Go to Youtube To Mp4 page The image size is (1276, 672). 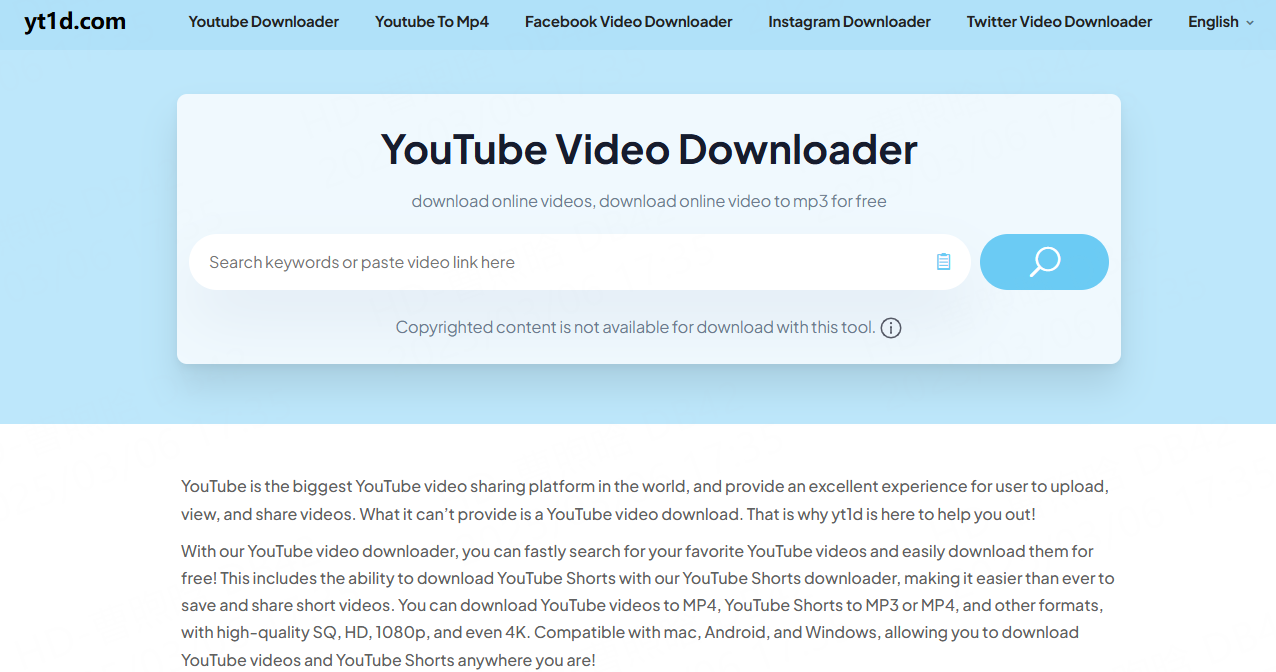(432, 22)
